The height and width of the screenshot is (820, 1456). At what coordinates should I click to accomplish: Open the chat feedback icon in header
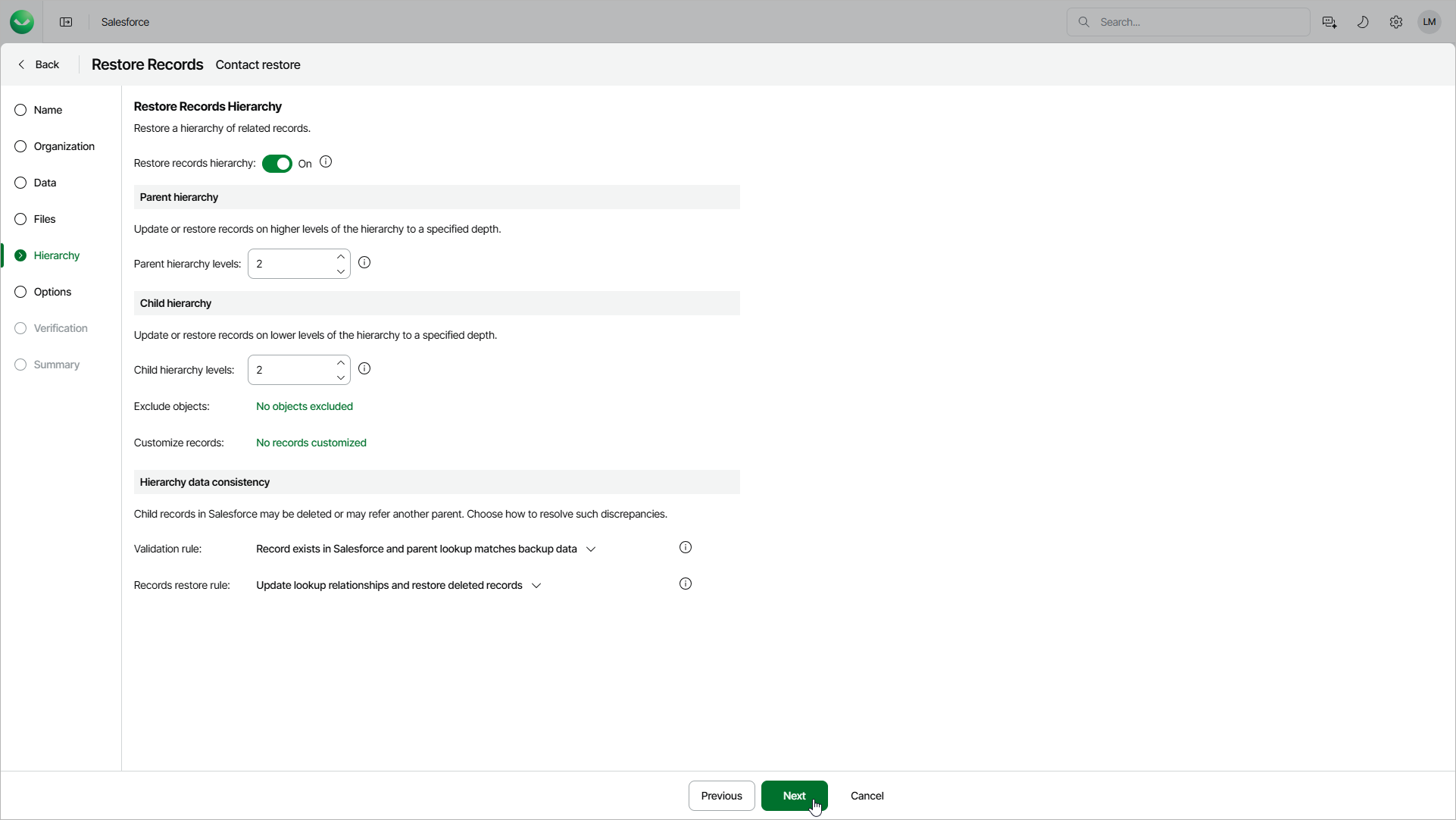[1329, 22]
